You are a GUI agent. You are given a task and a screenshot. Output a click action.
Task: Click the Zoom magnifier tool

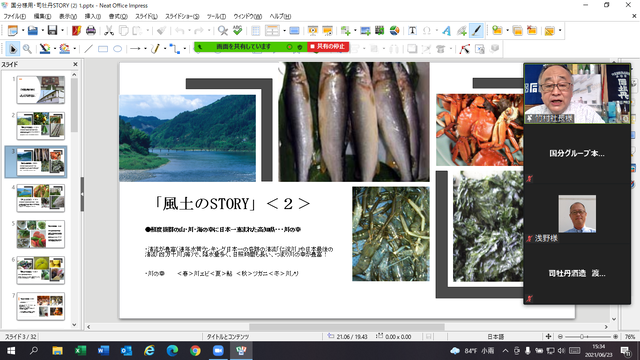(x=27, y=49)
